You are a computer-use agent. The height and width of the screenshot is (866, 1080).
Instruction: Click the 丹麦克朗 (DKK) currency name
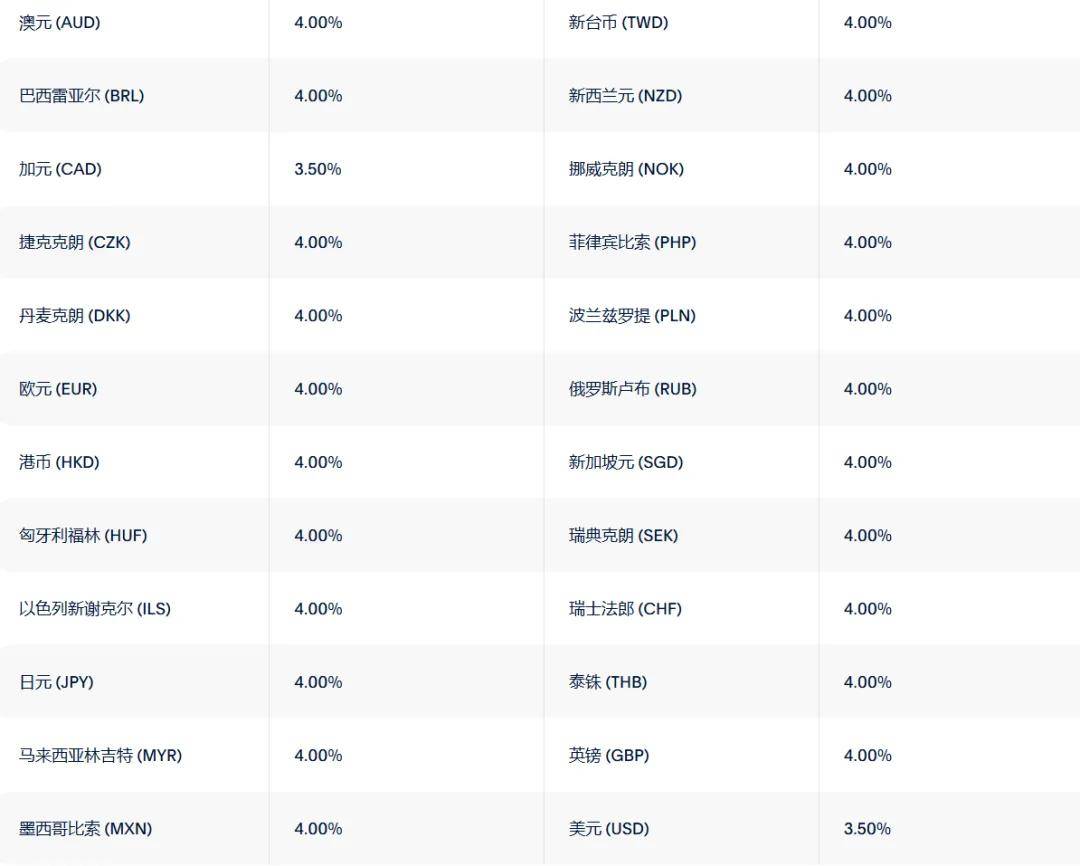click(x=75, y=316)
